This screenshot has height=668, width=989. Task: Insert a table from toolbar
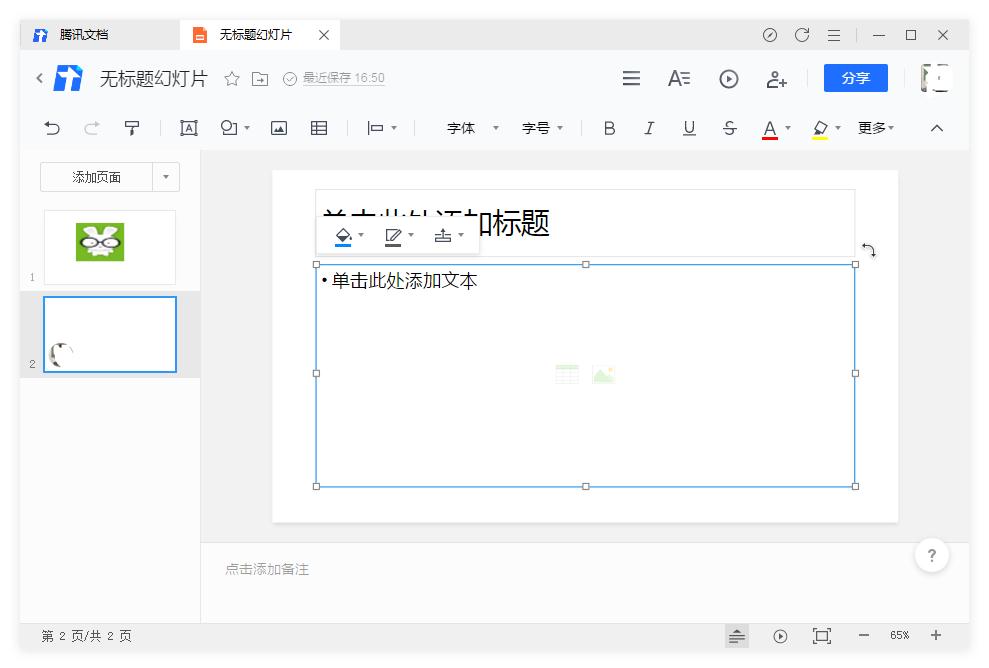pos(319,129)
